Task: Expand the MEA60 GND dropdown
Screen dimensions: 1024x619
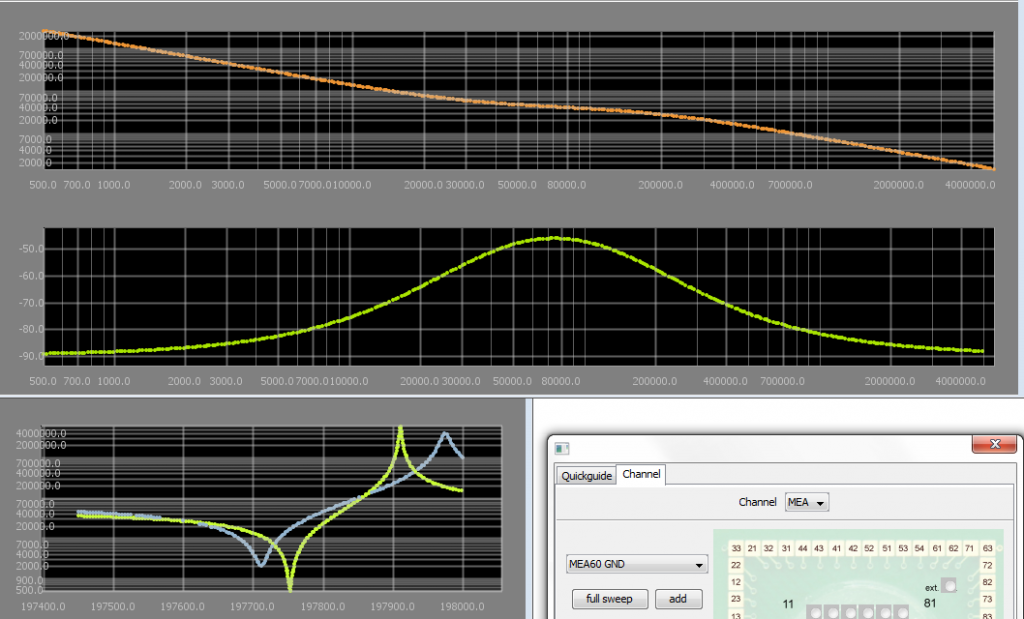Action: tap(636, 565)
